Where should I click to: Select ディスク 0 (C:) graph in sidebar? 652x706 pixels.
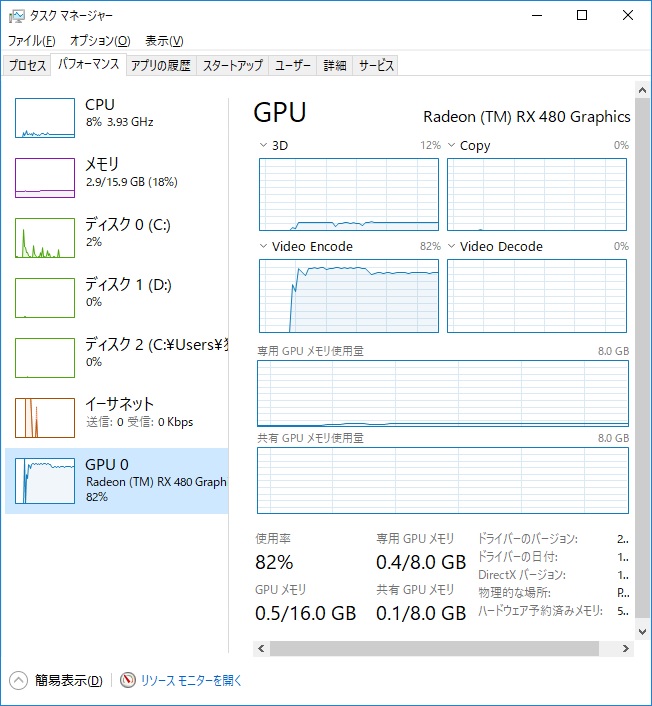(45, 238)
